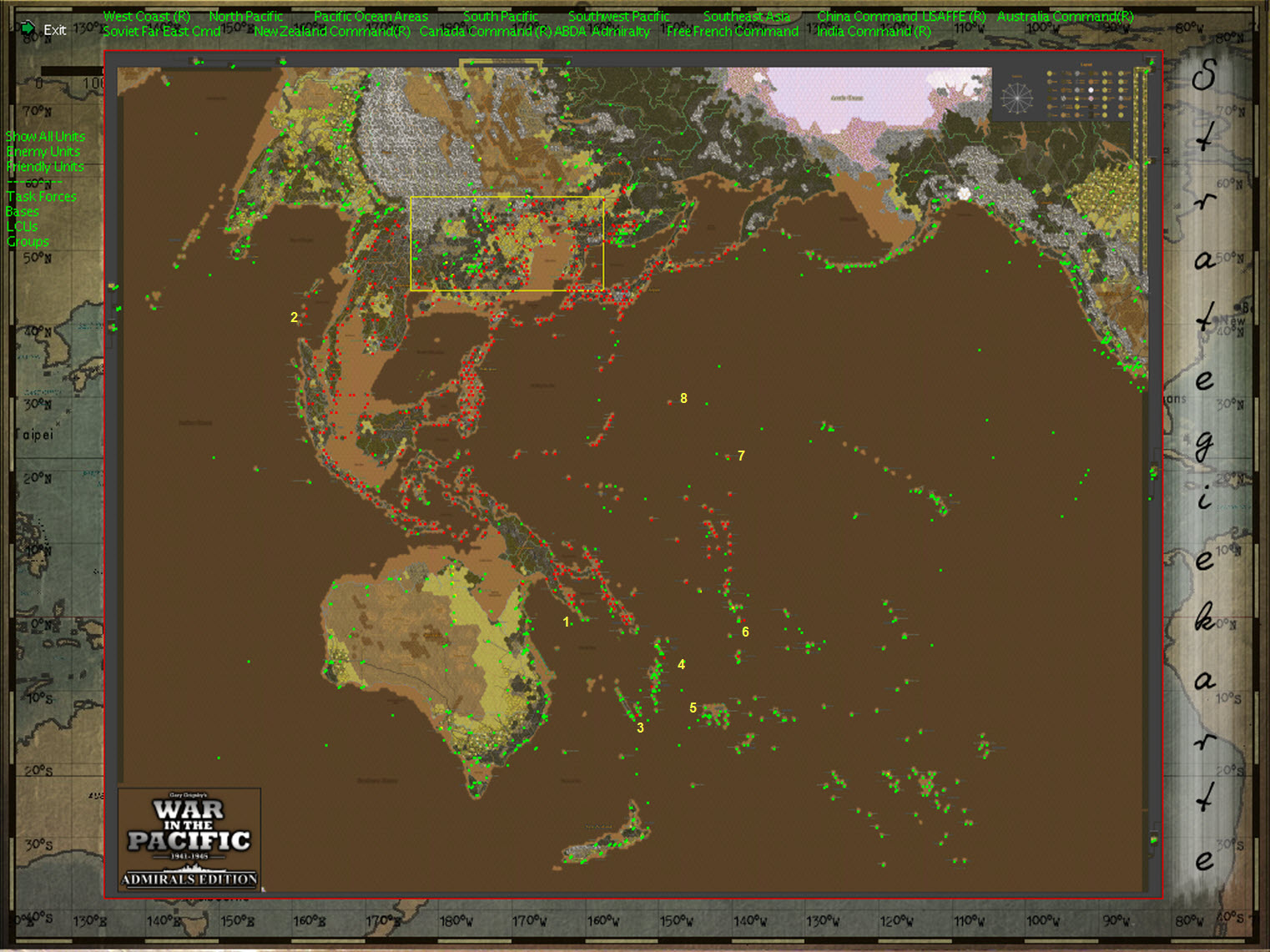Pick Canada Command (R) filter
1270x952 pixels.
point(486,31)
